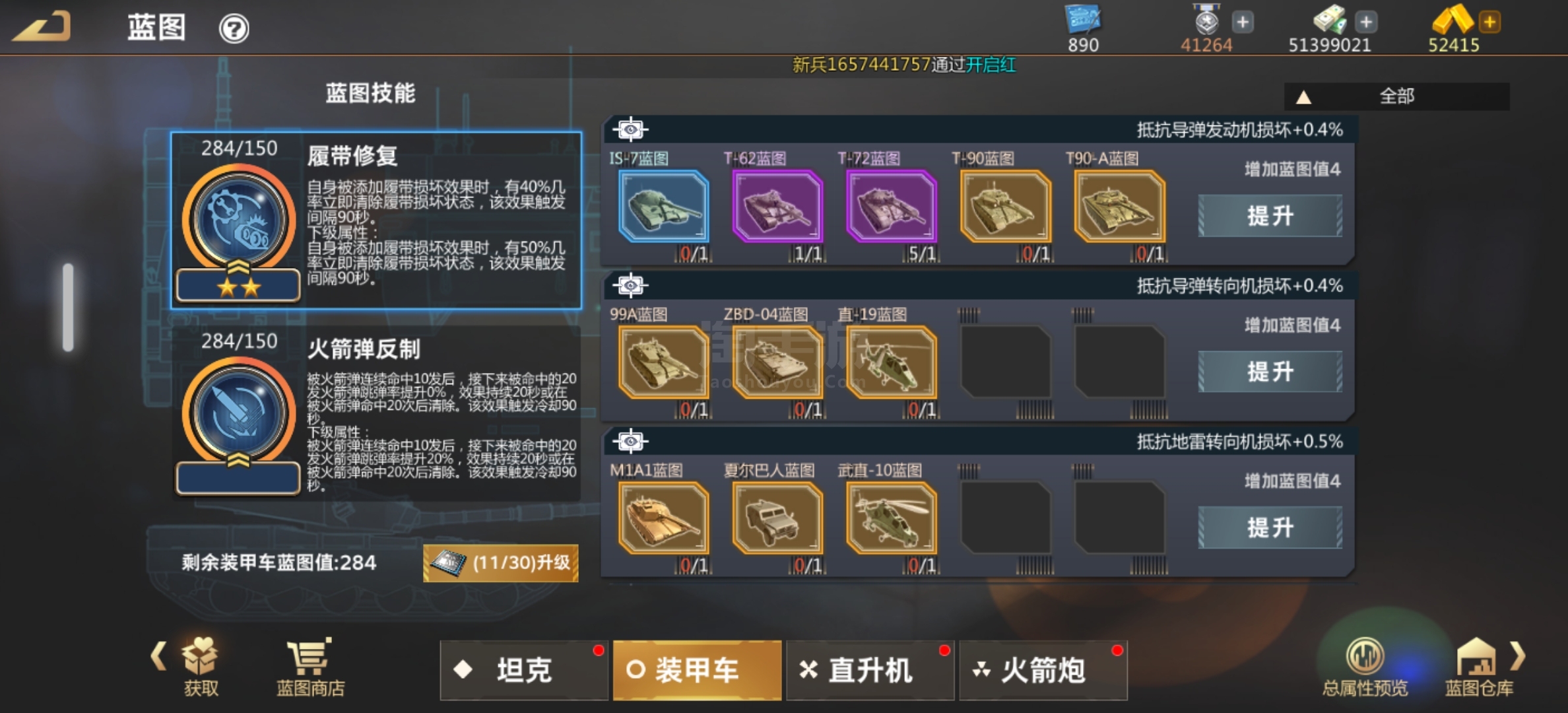The height and width of the screenshot is (713, 1568).
Task: Toggle eye icon of the 抵抗地雷转向机损坏 row
Action: (630, 441)
